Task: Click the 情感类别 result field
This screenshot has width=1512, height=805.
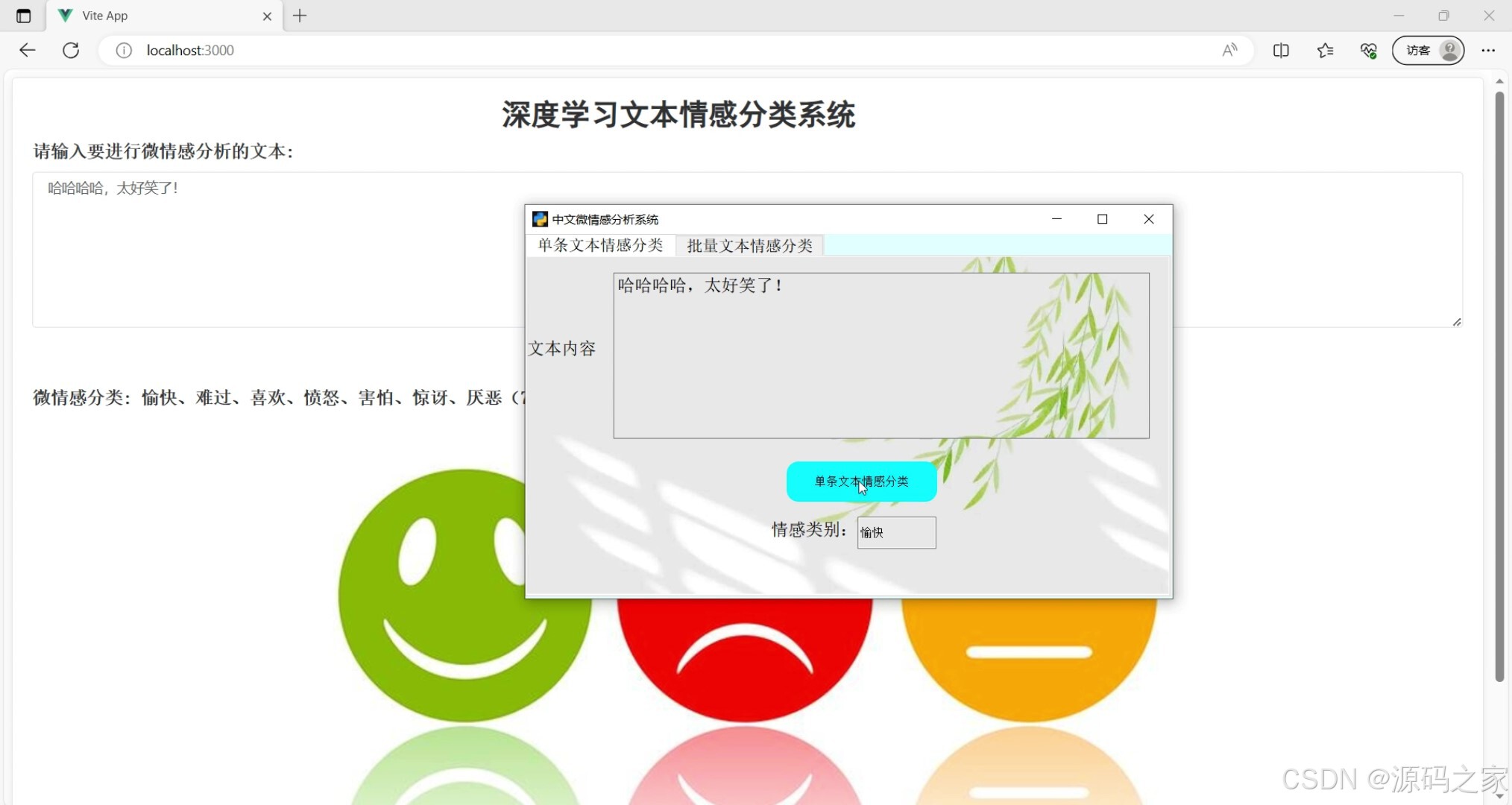Action: point(896,532)
